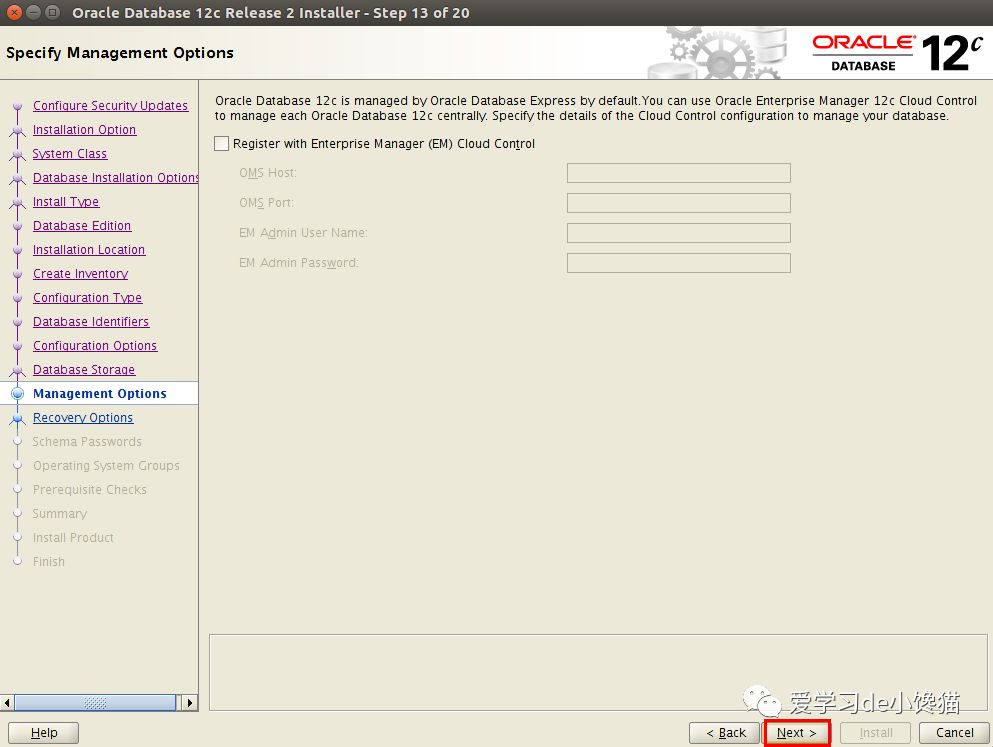Jump to Installation Location step
This screenshot has height=747, width=993.
(x=89, y=249)
